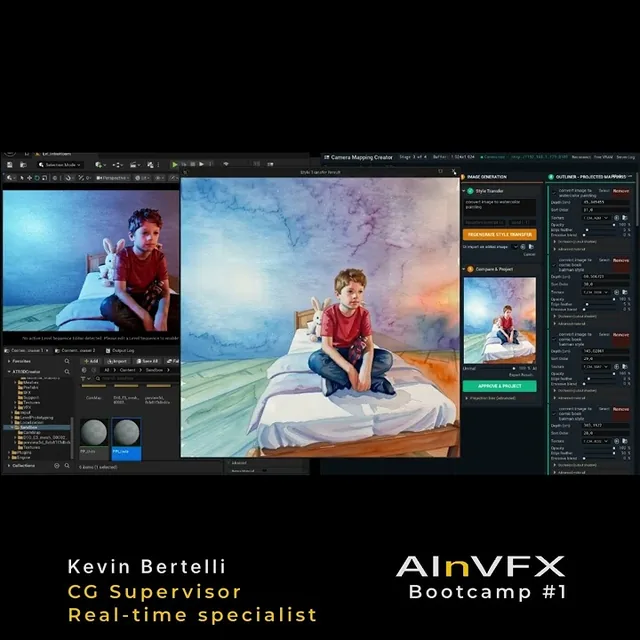The width and height of the screenshot is (640, 640).
Task: Click Export Result link
Action: [x=521, y=375]
